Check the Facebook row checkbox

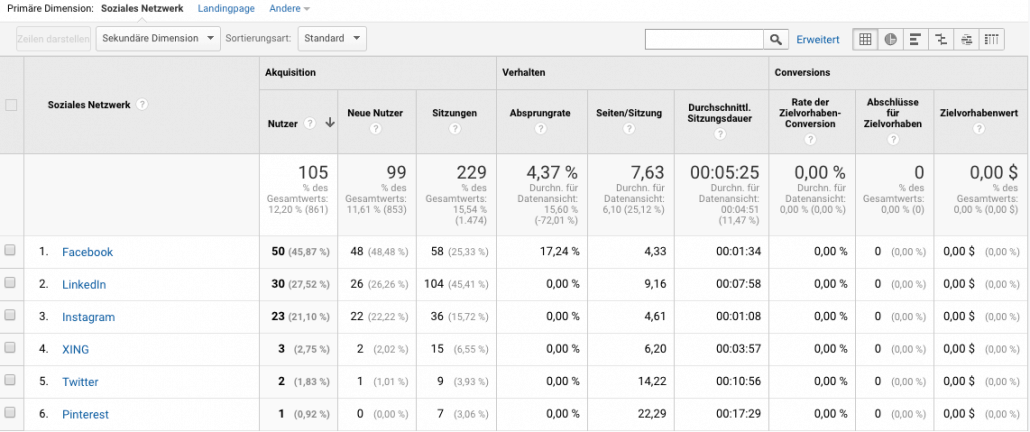point(11,251)
